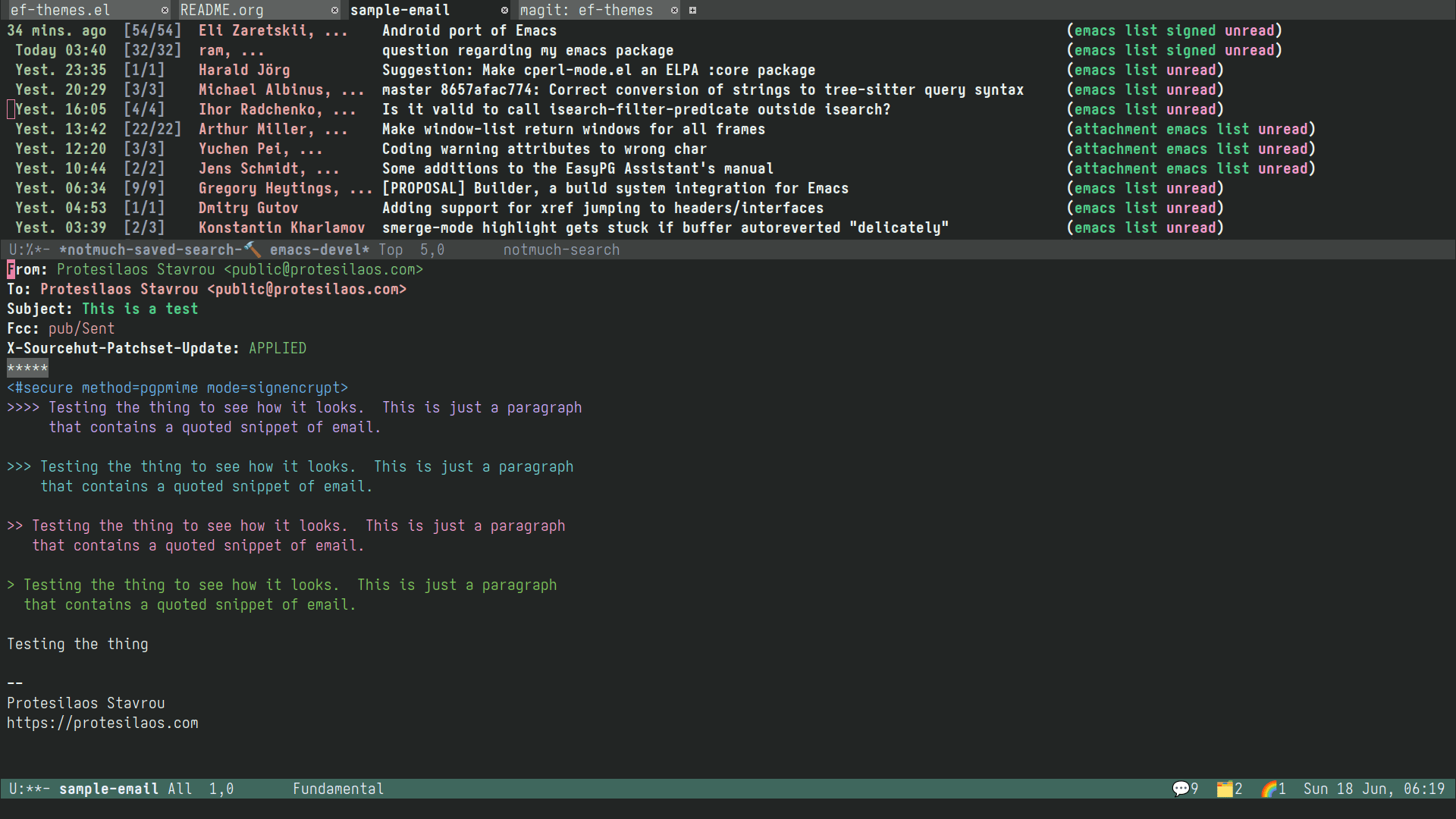Click the date and time Sun 18 Jun
Viewport: 1456px width, 819px height.
[x=1374, y=789]
